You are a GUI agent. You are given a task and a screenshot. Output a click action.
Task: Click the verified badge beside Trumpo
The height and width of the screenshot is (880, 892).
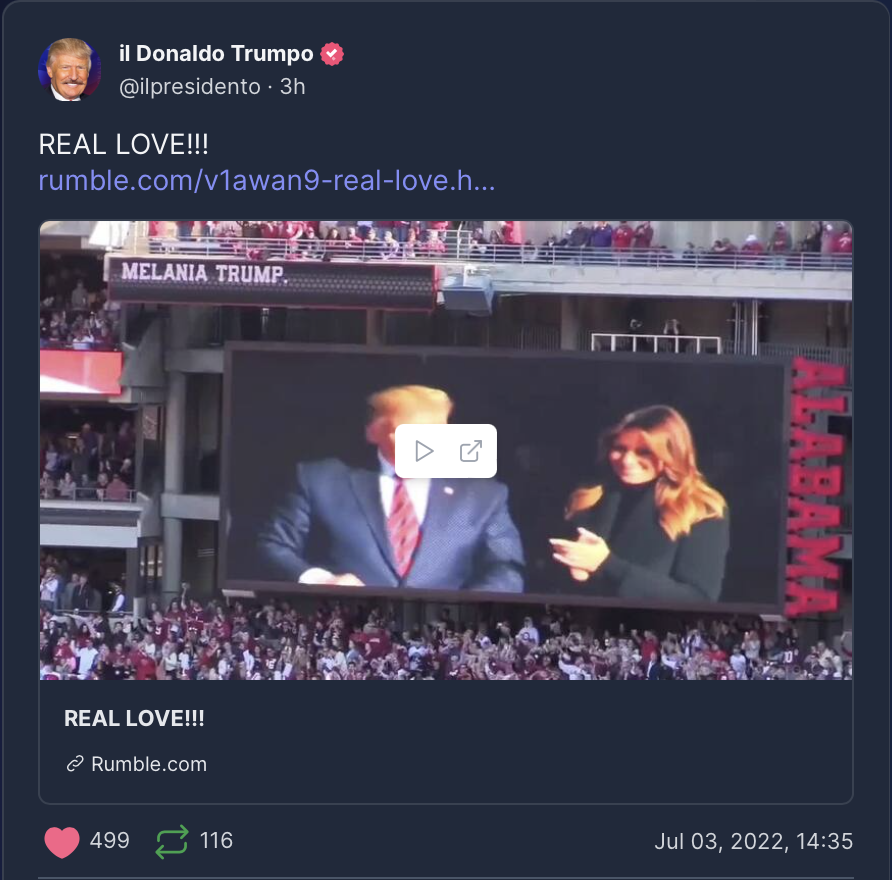[332, 54]
